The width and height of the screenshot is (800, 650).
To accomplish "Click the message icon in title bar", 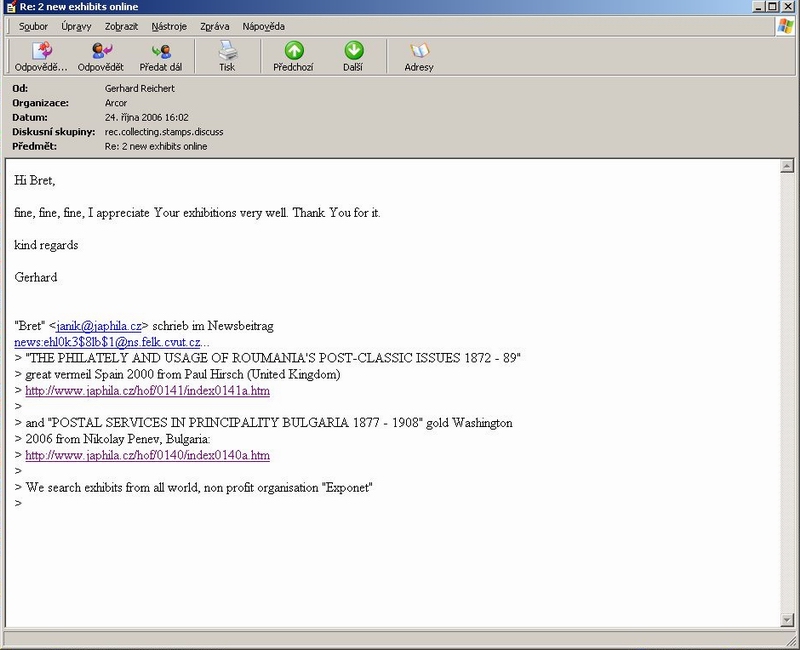I will tap(10, 7).
